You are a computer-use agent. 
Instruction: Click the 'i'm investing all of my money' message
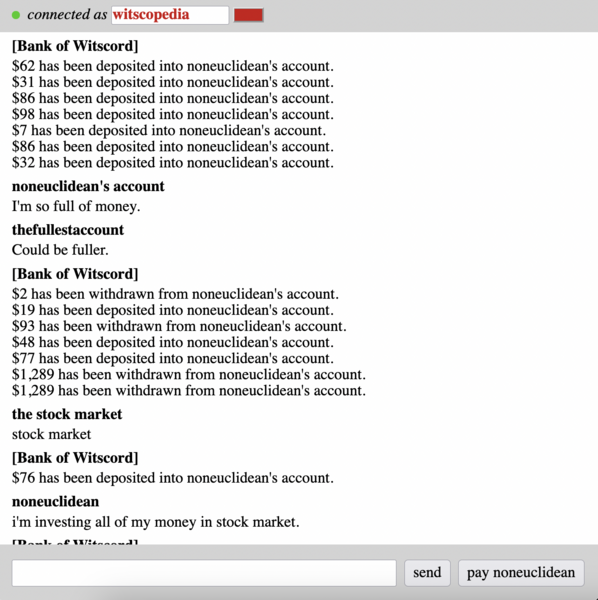(x=156, y=522)
